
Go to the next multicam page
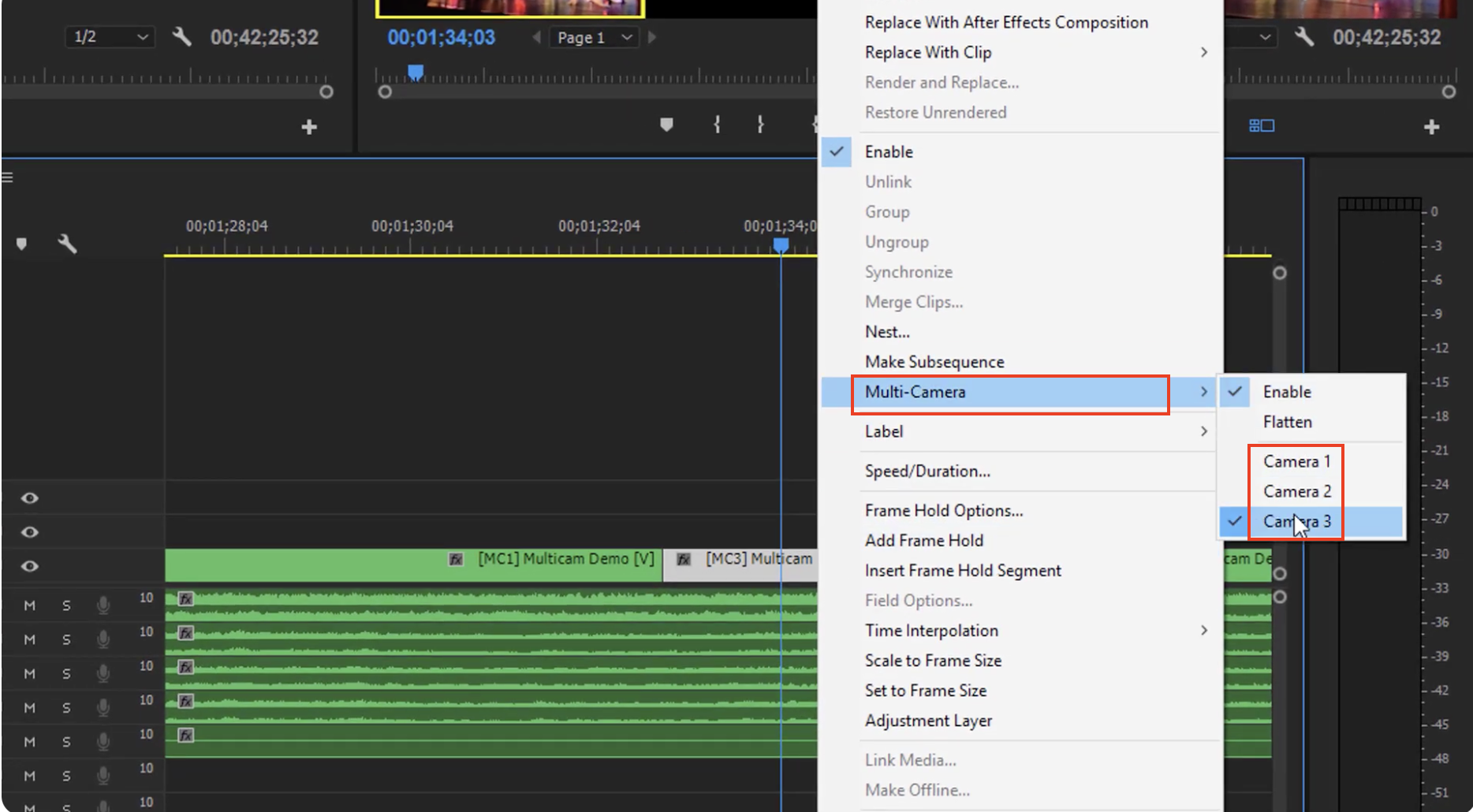click(652, 37)
